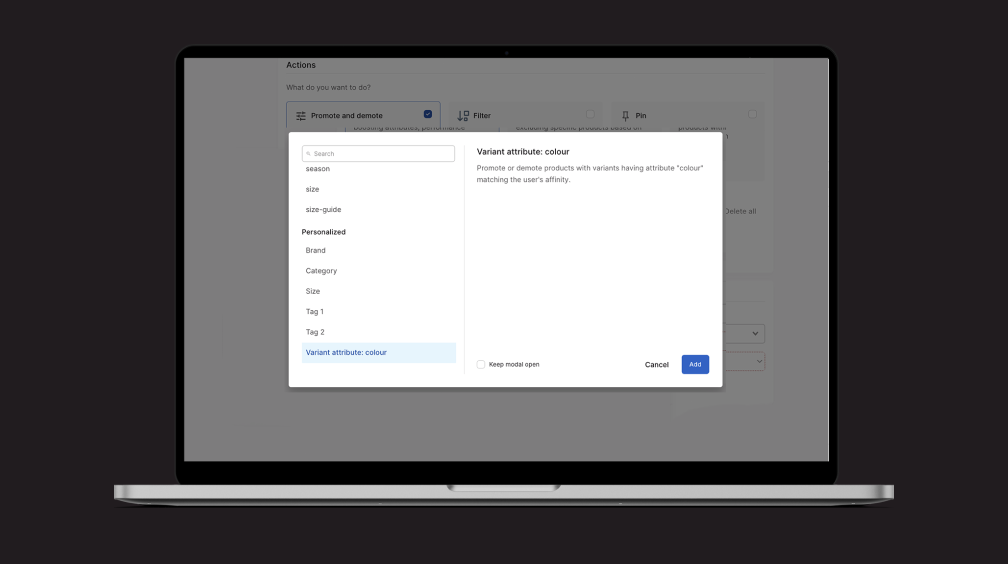Image resolution: width=1008 pixels, height=564 pixels.
Task: Click the Promote and demote sliders icon
Action: coord(301,116)
